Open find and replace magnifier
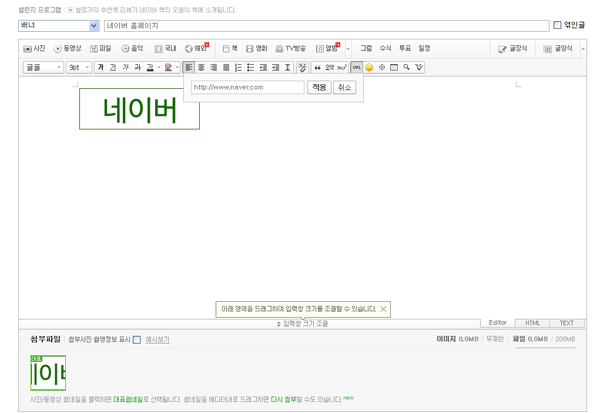The height and width of the screenshot is (413, 600). click(406, 67)
